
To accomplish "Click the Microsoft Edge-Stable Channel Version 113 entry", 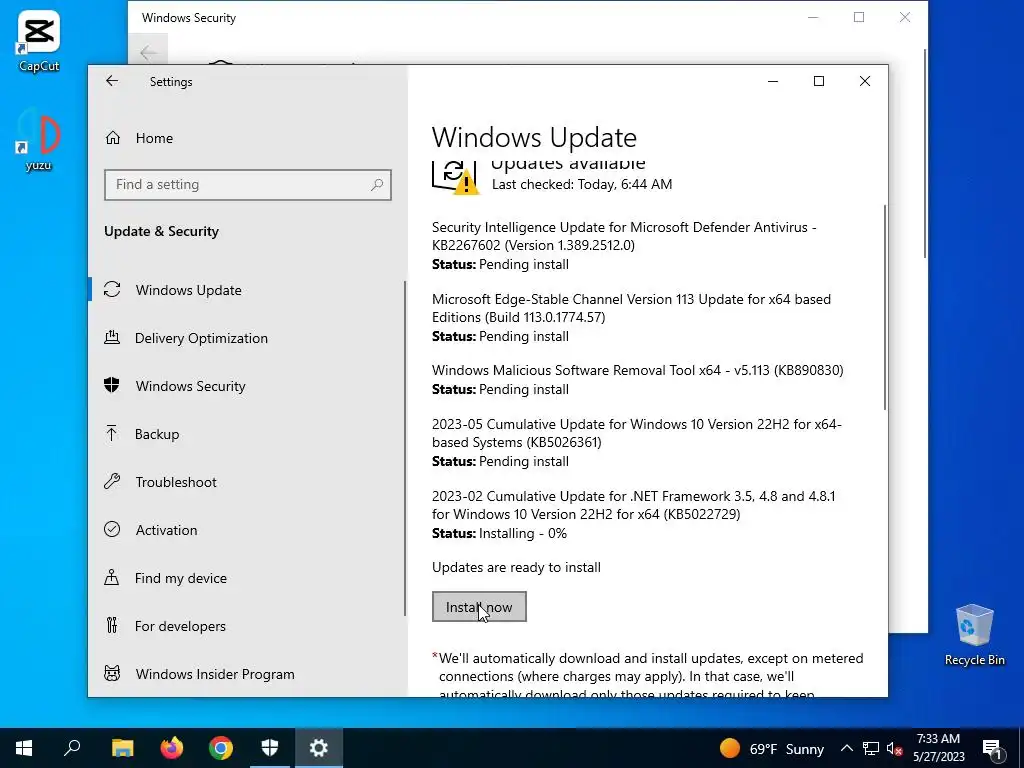I will coord(631,317).
